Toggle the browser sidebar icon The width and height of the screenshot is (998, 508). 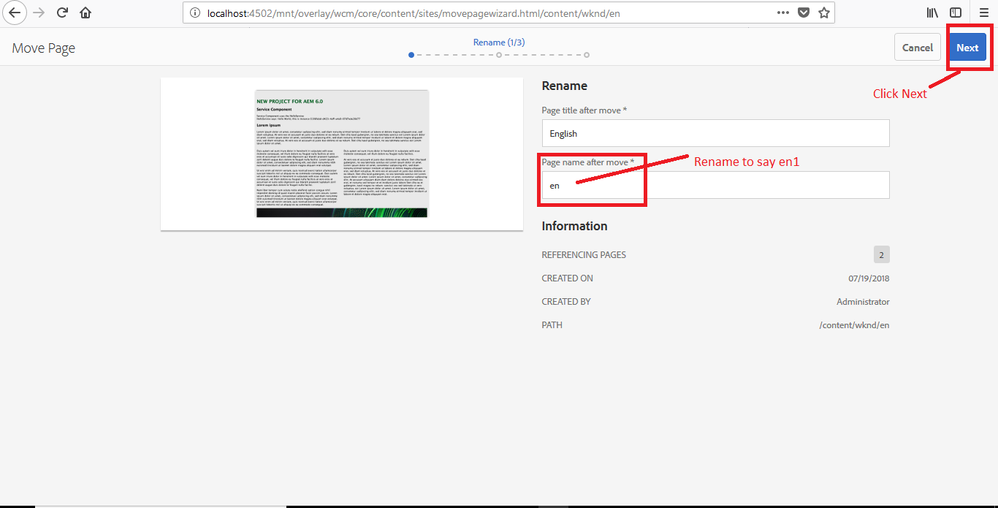(955, 13)
